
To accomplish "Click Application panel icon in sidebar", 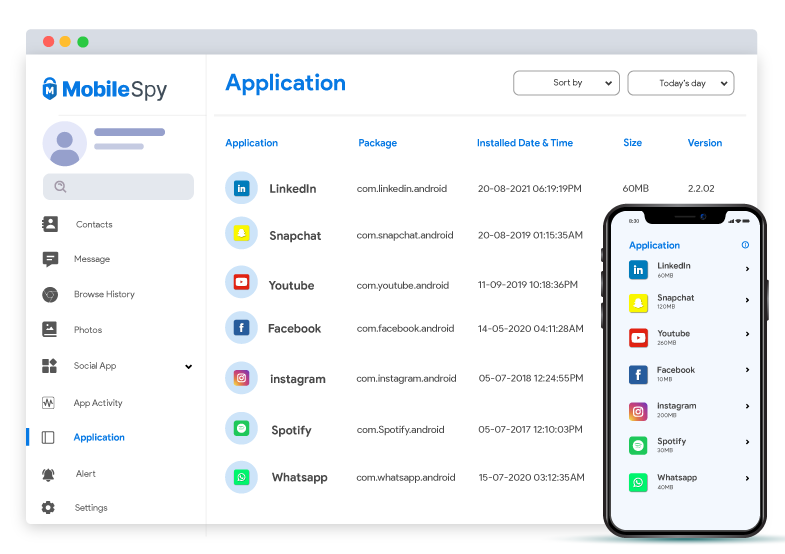I will click(x=48, y=437).
